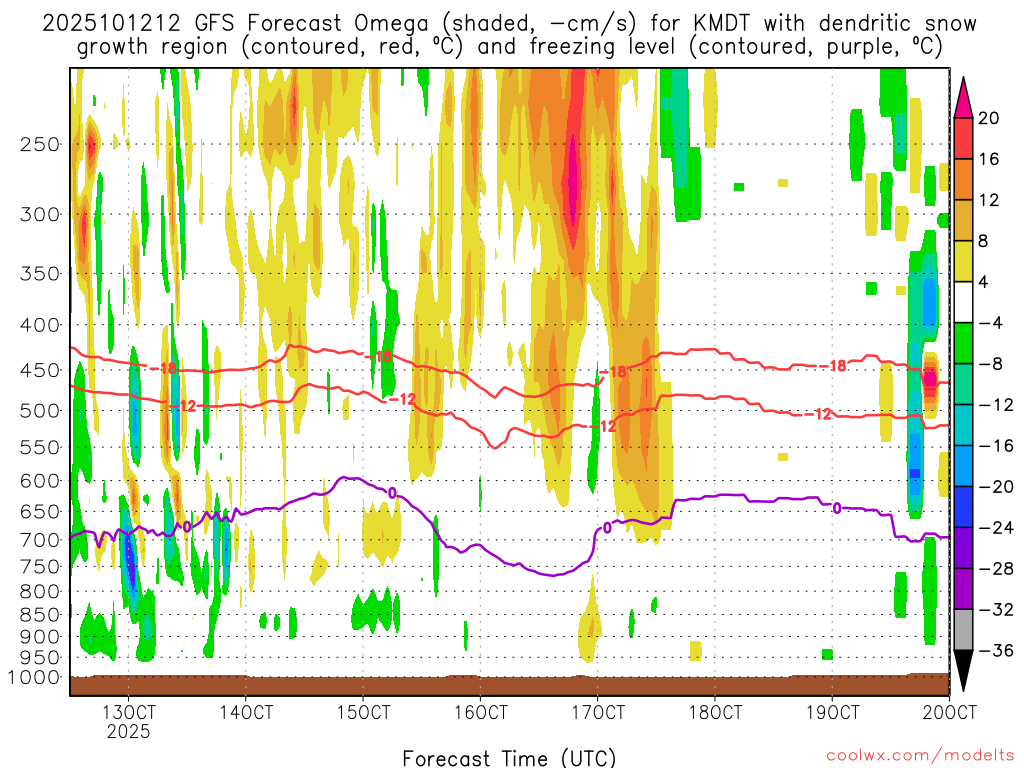Click the 400 pressure level label

click(x=40, y=325)
